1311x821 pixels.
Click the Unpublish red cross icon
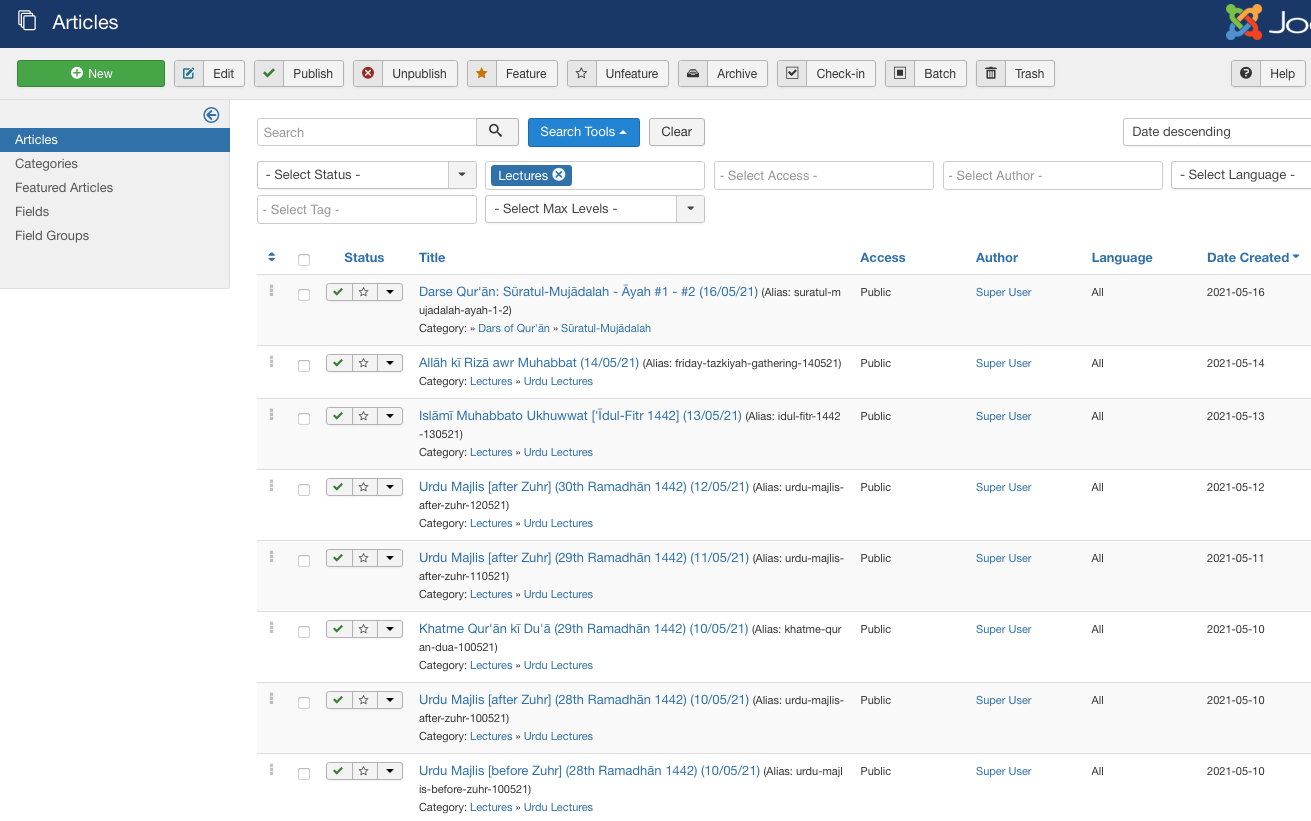368,73
